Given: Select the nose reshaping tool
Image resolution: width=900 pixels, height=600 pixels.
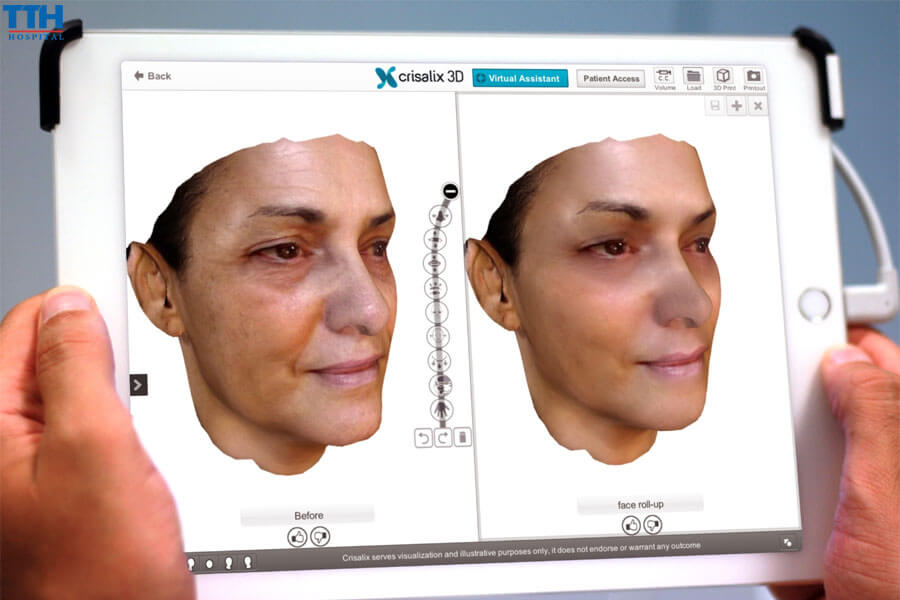Looking at the screenshot, I should [440, 216].
